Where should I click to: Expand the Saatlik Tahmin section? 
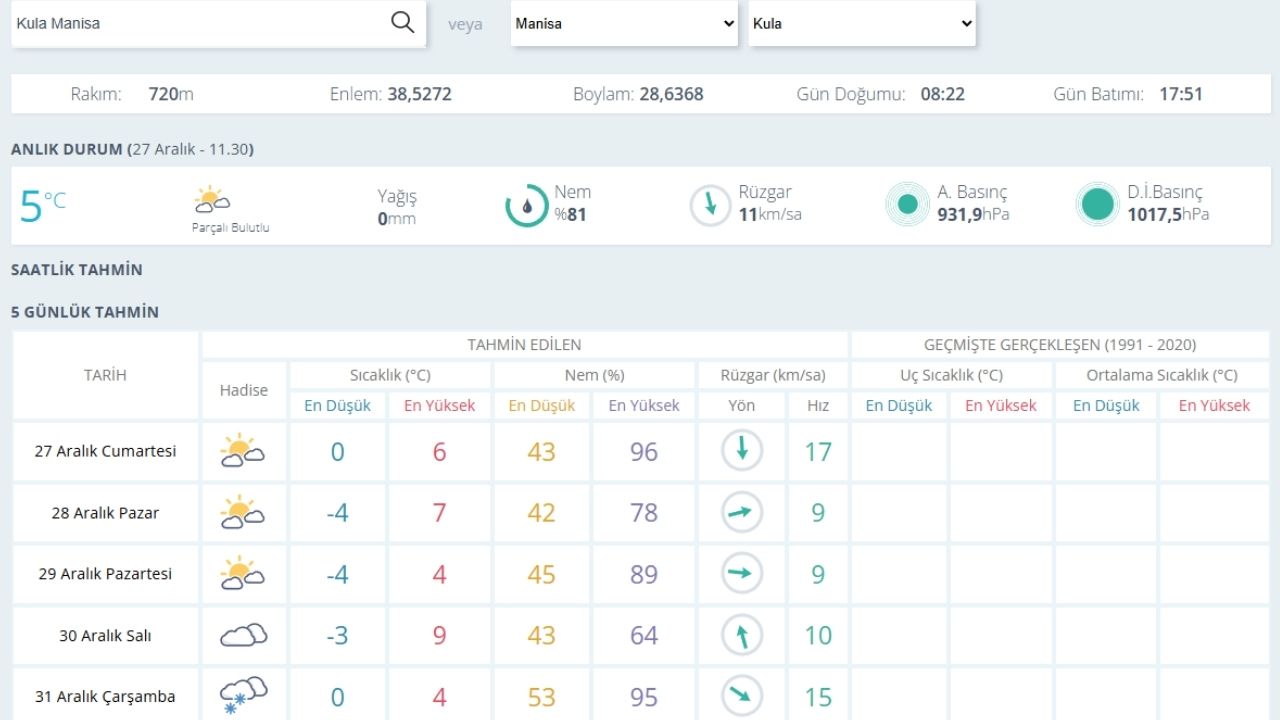coord(77,270)
